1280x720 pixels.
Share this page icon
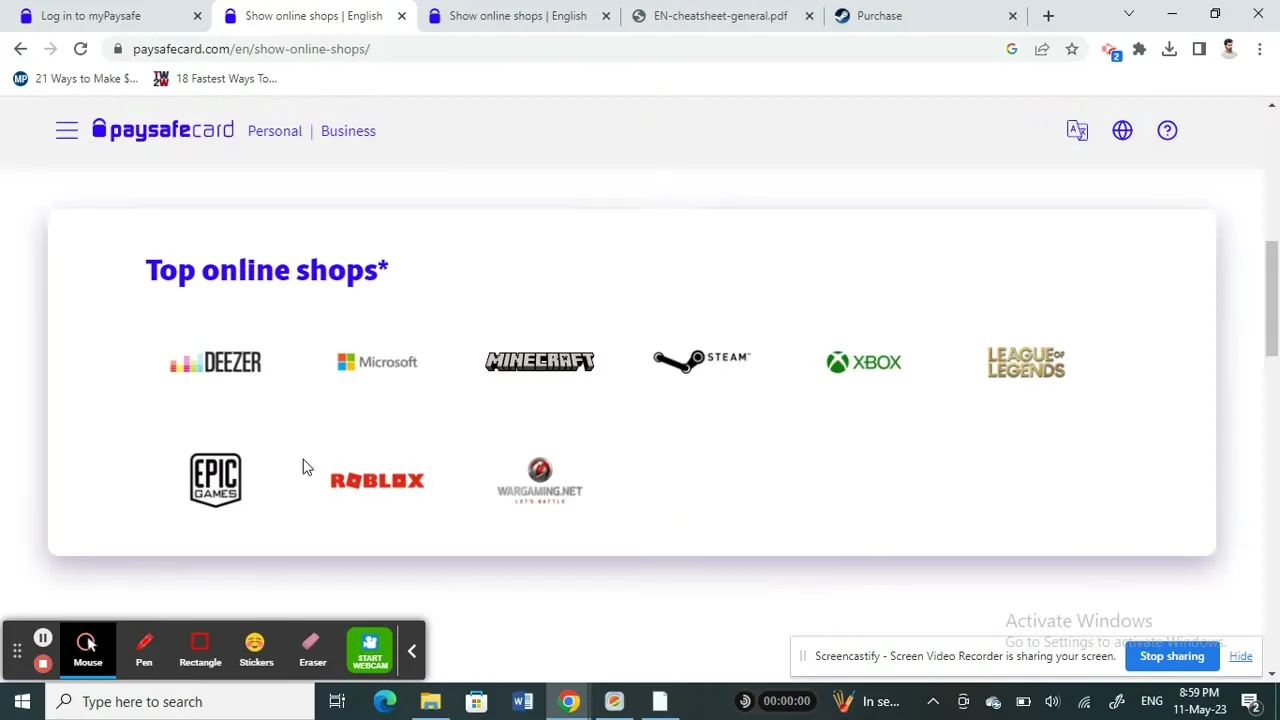click(x=1042, y=49)
